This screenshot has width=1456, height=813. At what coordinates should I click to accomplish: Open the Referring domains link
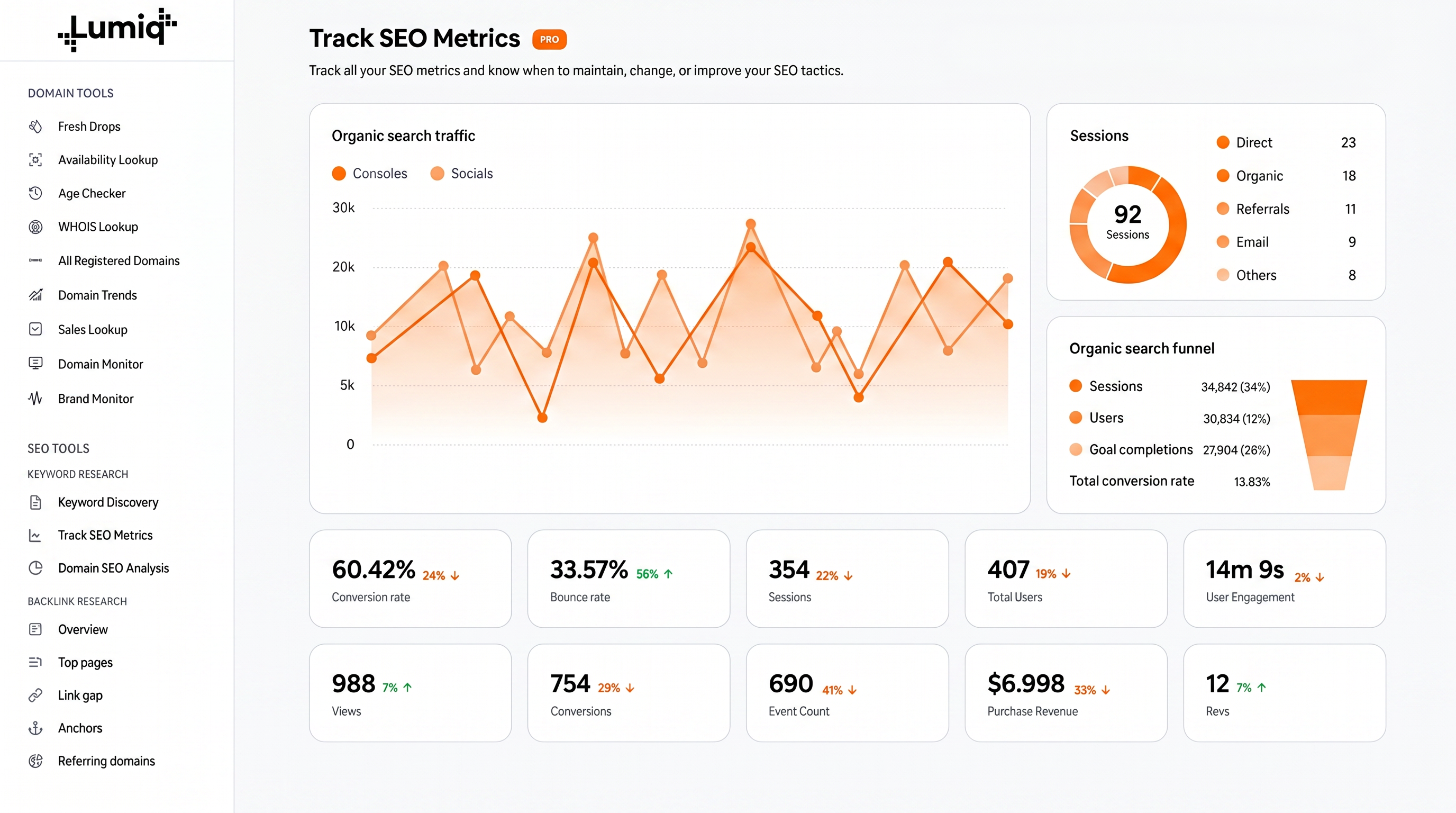[107, 761]
